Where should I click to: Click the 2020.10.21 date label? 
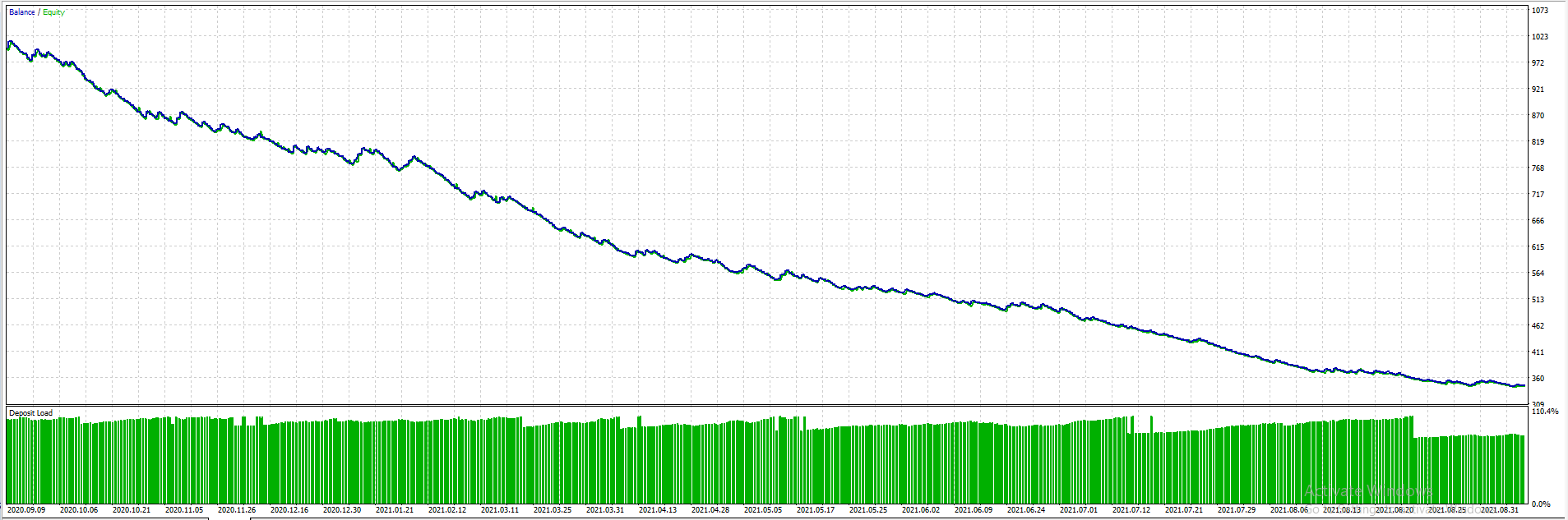tap(132, 510)
